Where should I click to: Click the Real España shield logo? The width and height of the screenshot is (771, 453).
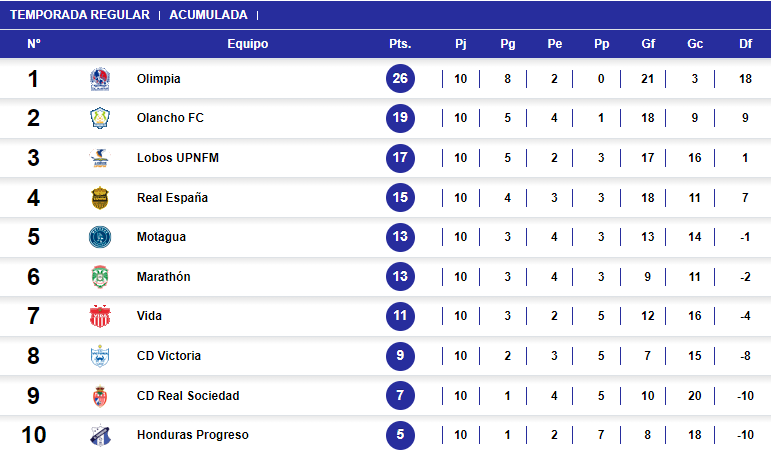100,198
